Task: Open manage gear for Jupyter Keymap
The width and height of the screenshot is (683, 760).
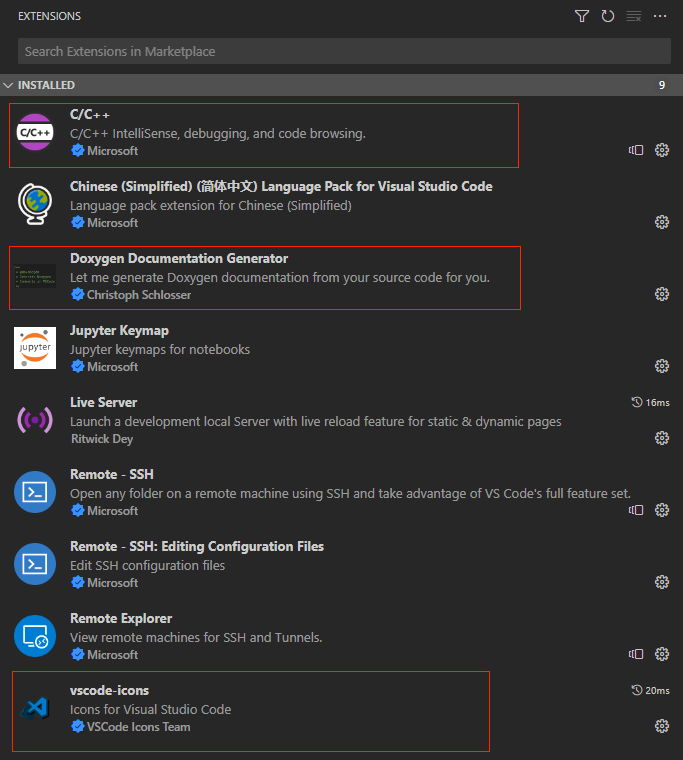Action: click(662, 366)
